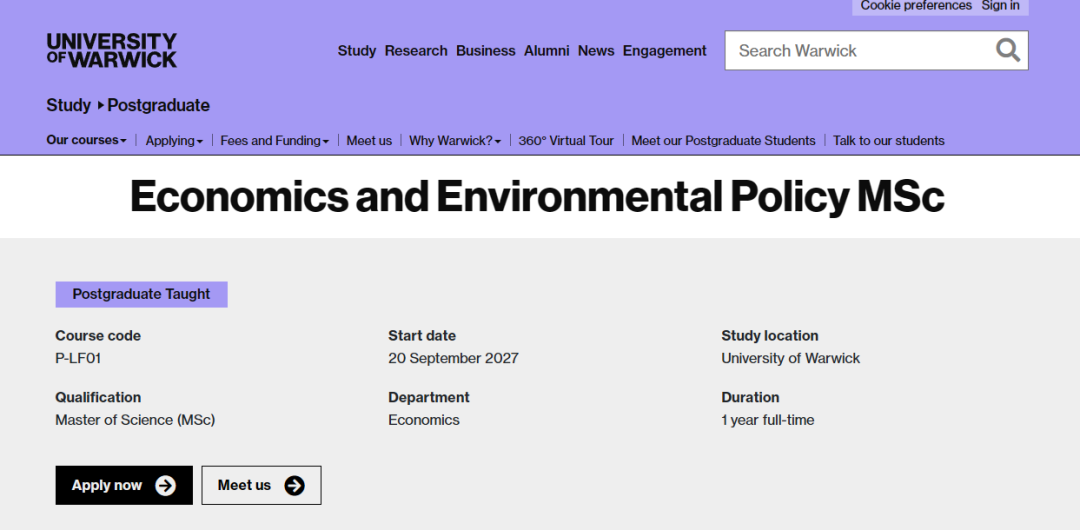Open the Business top menu
Viewport: 1080px width, 530px height.
click(x=486, y=51)
